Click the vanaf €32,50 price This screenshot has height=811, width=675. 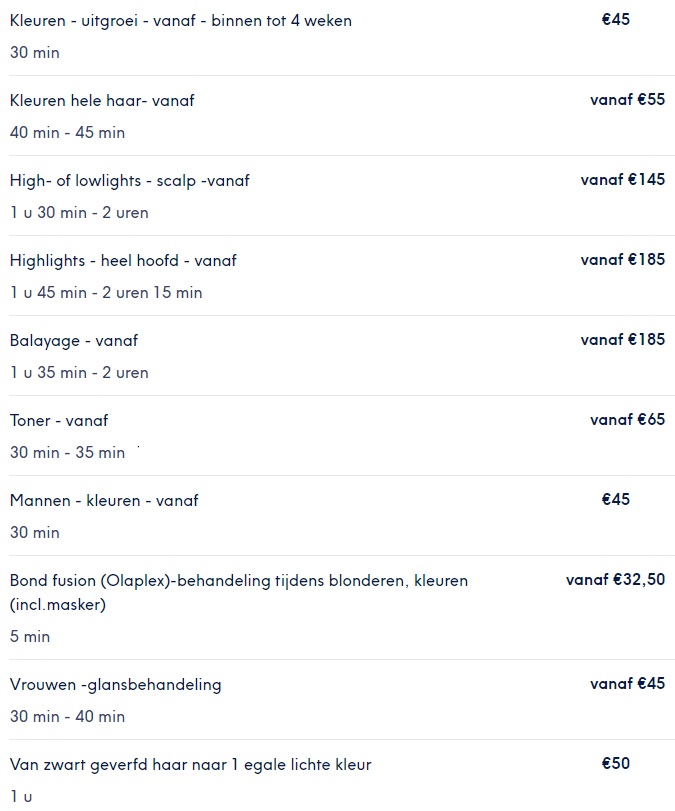click(x=616, y=579)
